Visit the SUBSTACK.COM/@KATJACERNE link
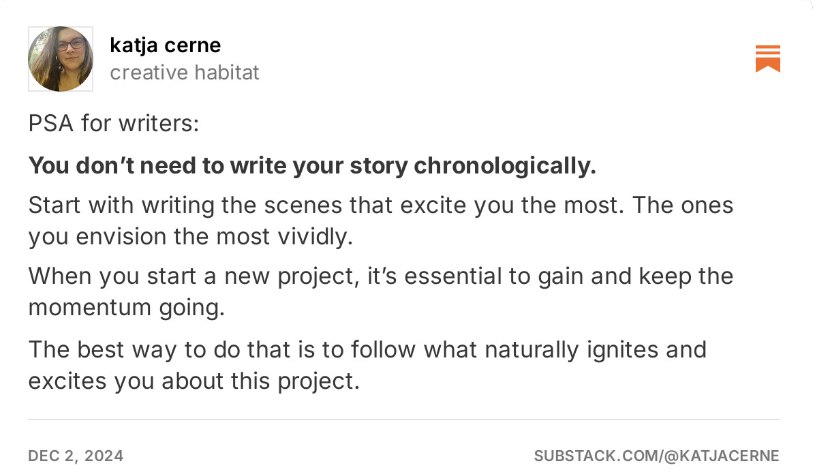This screenshot has height=476, width=816. click(x=656, y=455)
